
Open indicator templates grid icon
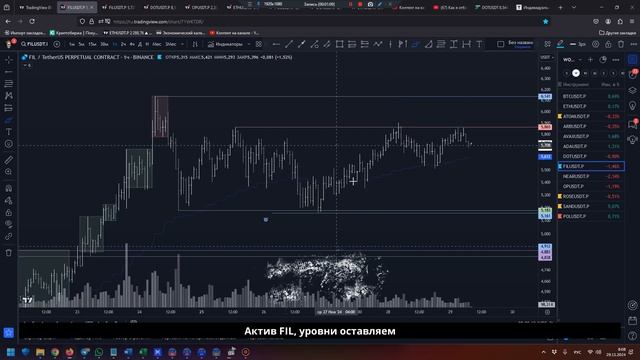click(259, 44)
